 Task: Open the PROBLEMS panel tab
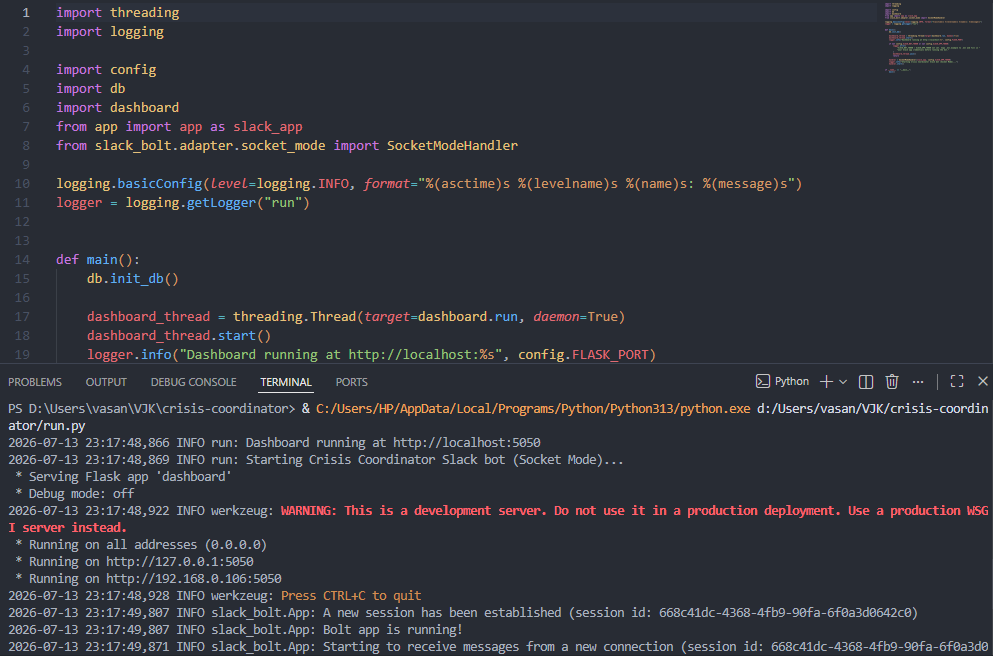pos(35,382)
